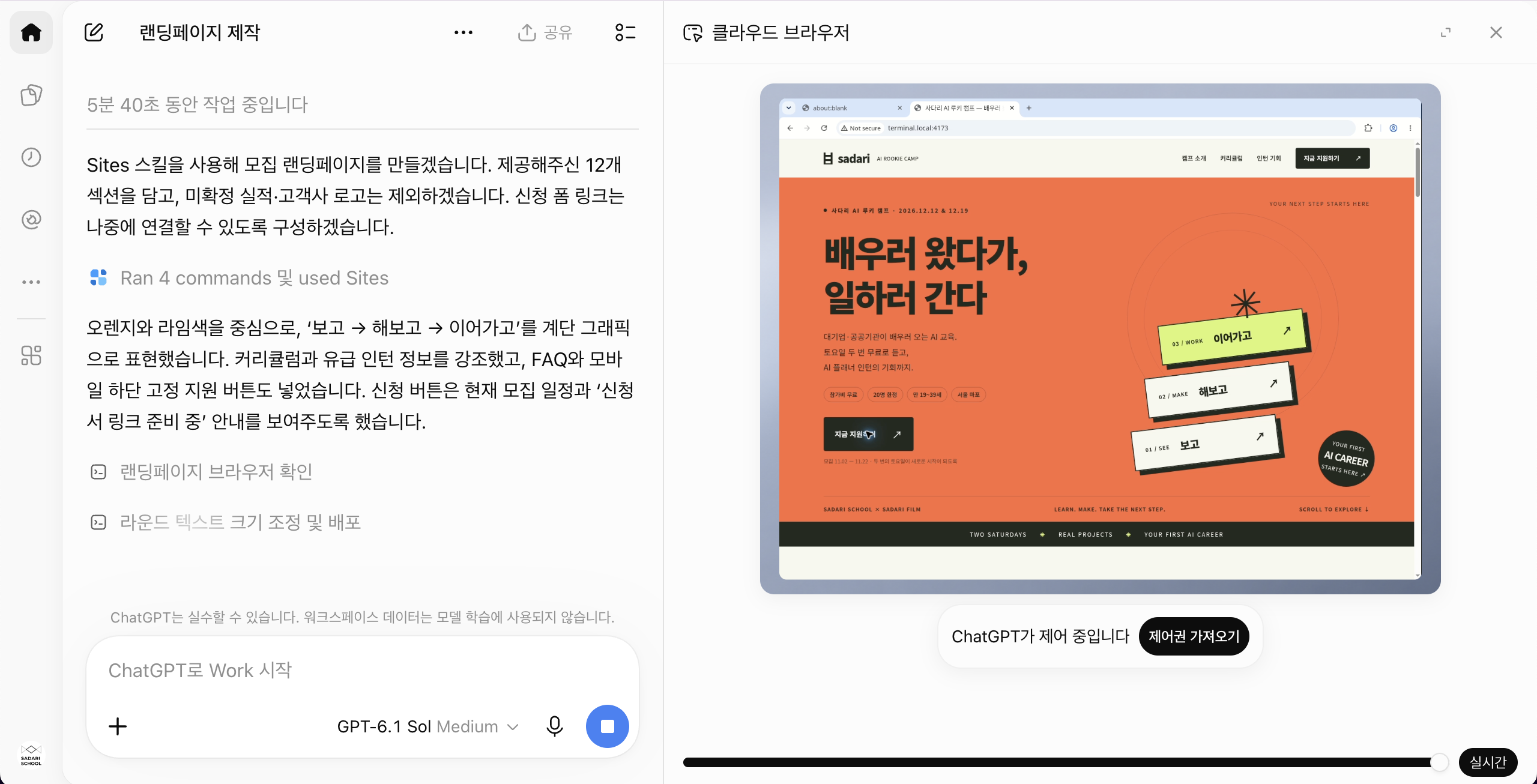Expand 랜딩페이지 브라우저 확인 step
Image resolution: width=1537 pixels, height=784 pixels.
click(x=201, y=472)
